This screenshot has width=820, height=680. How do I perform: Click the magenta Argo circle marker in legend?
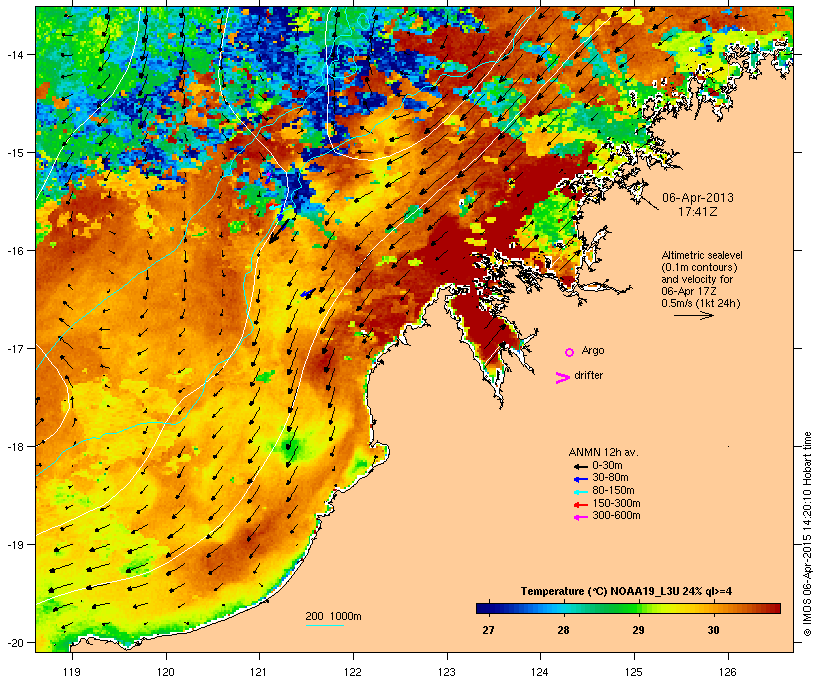[x=570, y=352]
